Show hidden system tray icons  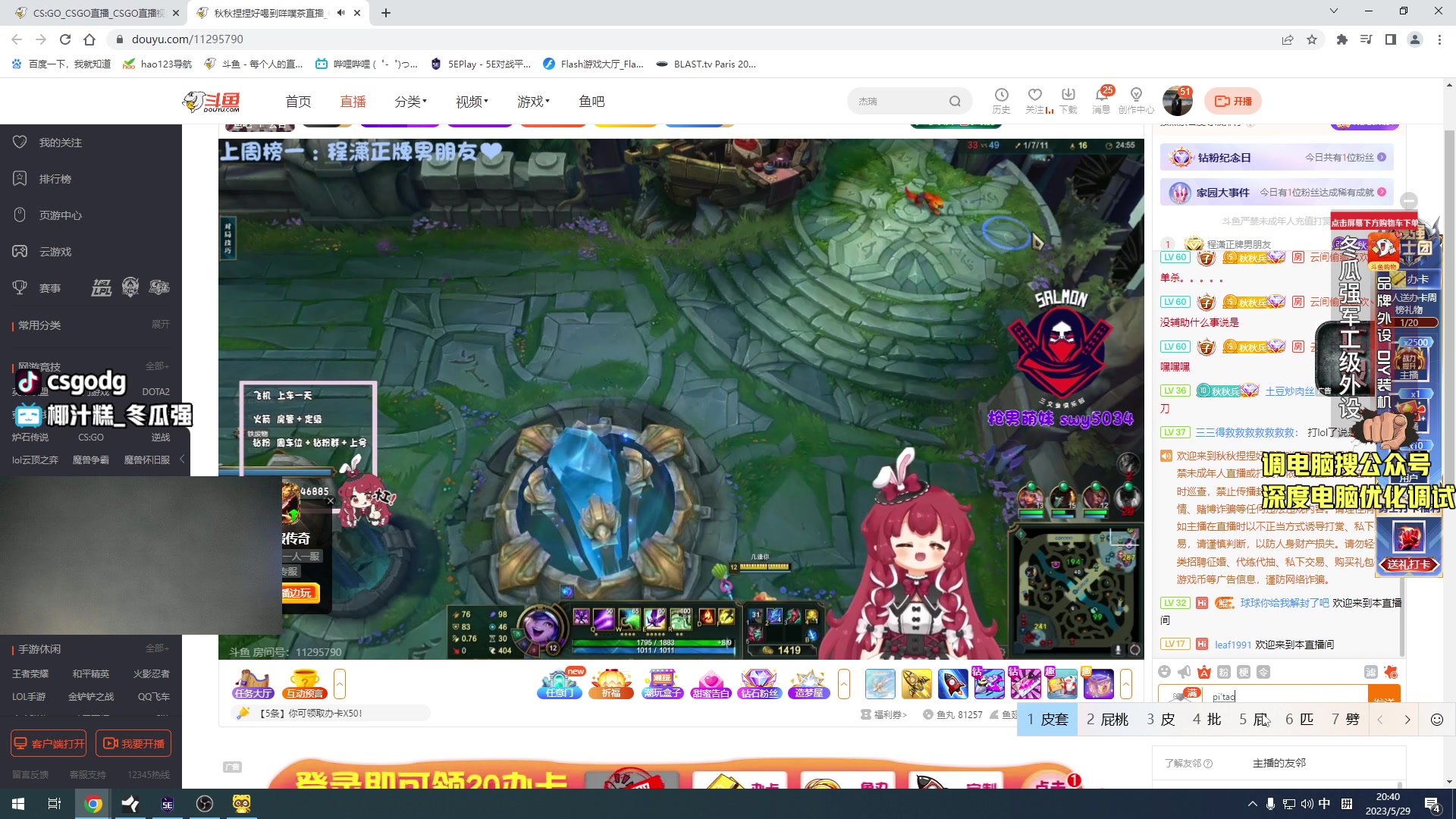1252,804
